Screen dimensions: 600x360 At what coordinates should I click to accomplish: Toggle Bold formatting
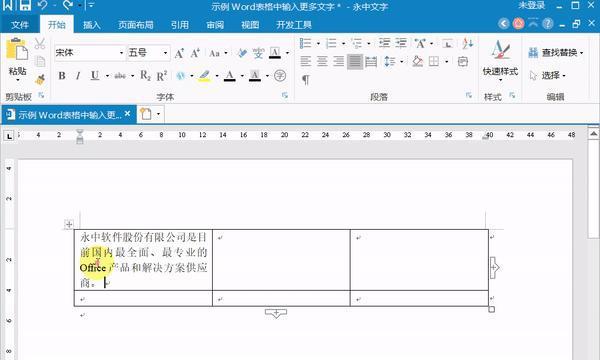(62, 76)
